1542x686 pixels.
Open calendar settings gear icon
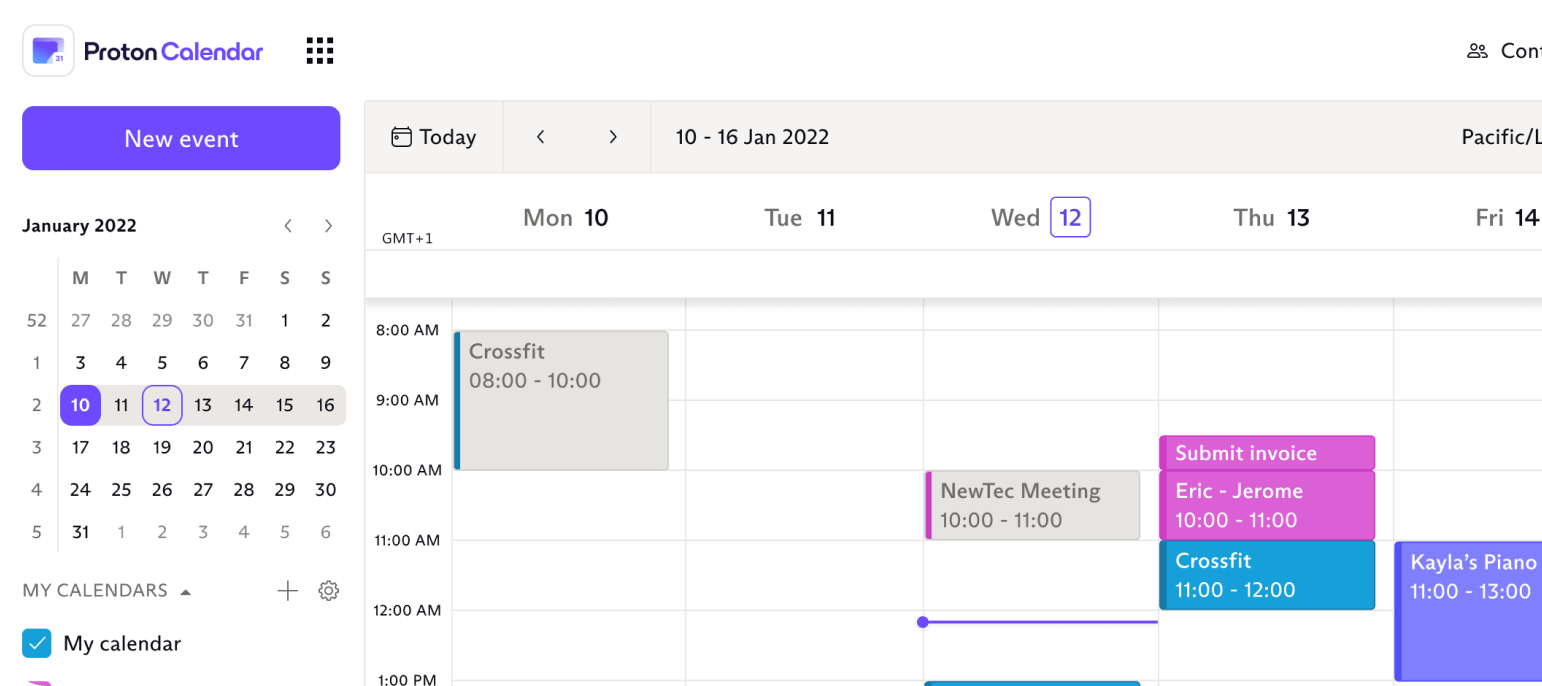pyautogui.click(x=328, y=591)
